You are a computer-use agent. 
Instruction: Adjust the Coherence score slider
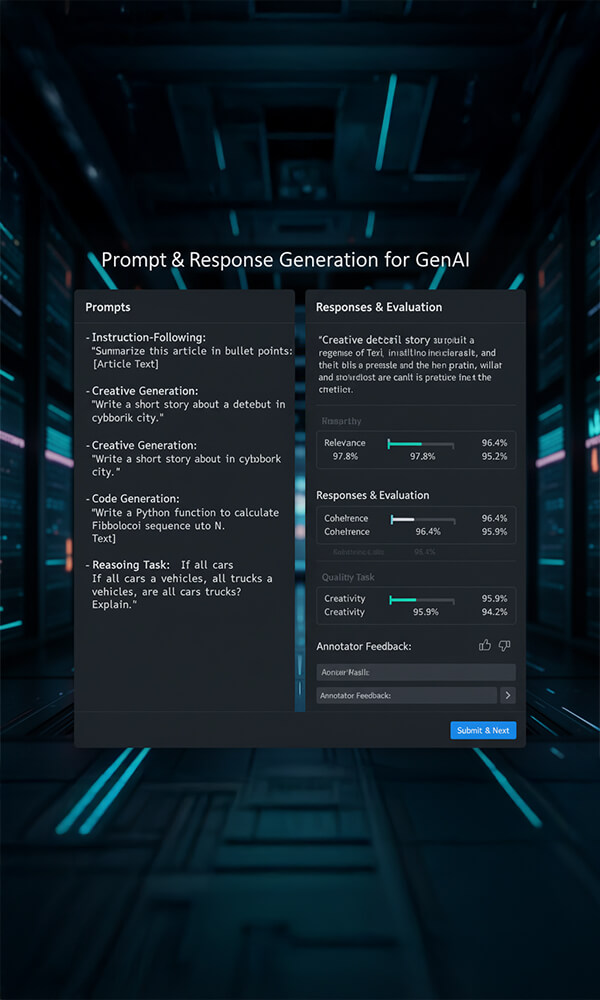420,519
